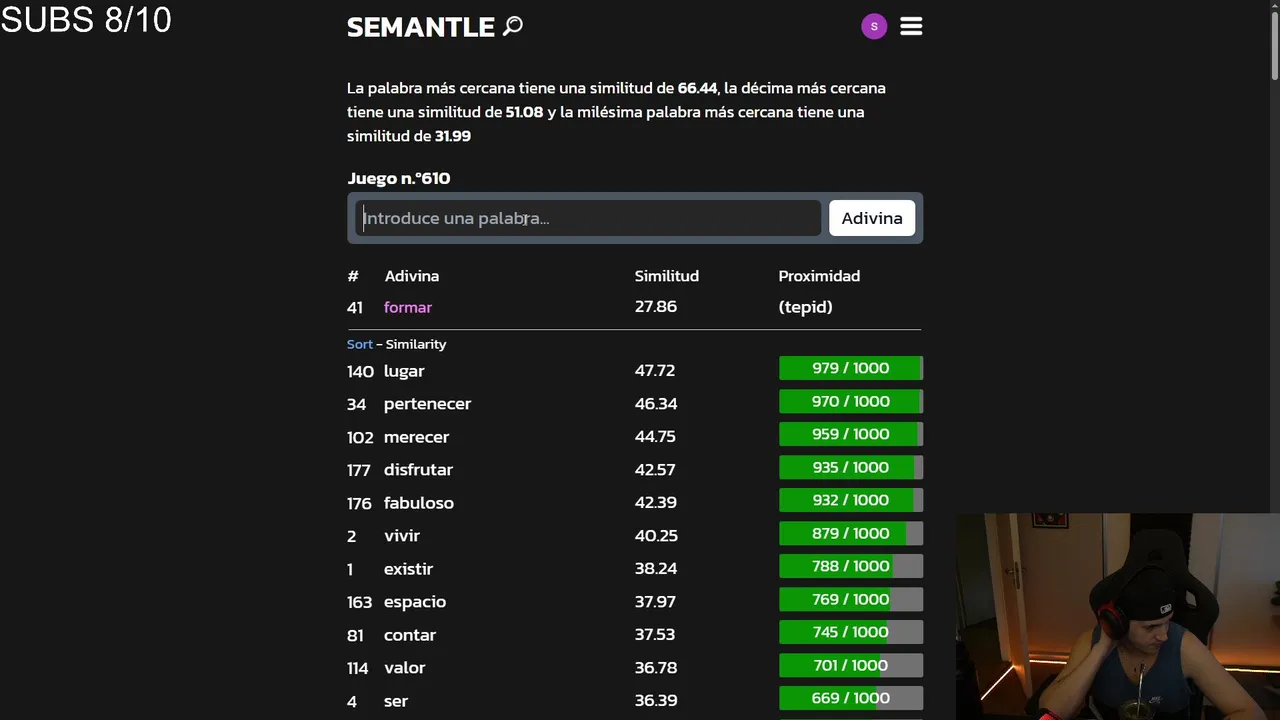Viewport: 1280px width, 720px height.
Task: Click the purple user avatar icon
Action: 874,27
